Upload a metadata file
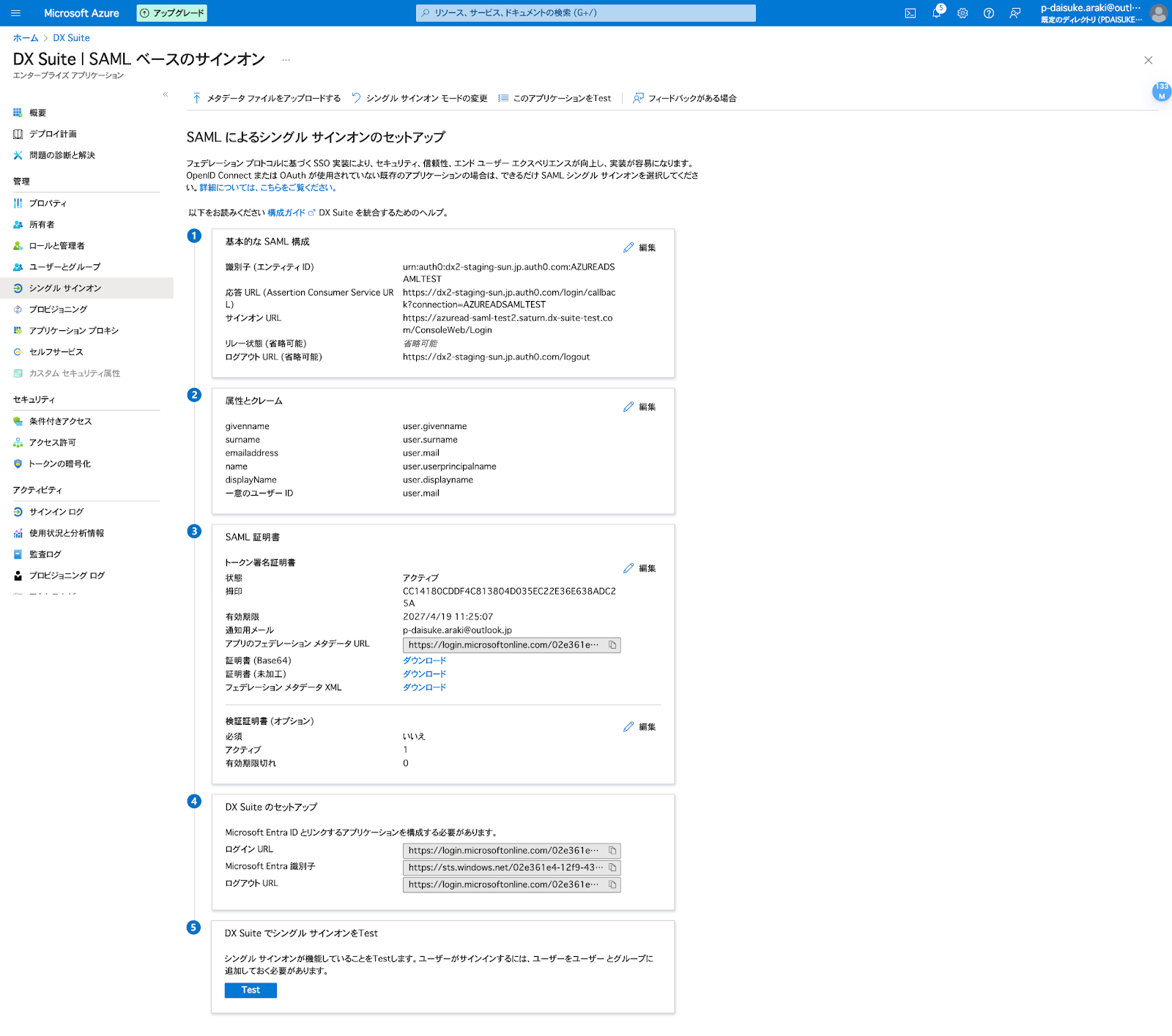This screenshot has width=1172, height=1036. pyautogui.click(x=267, y=98)
